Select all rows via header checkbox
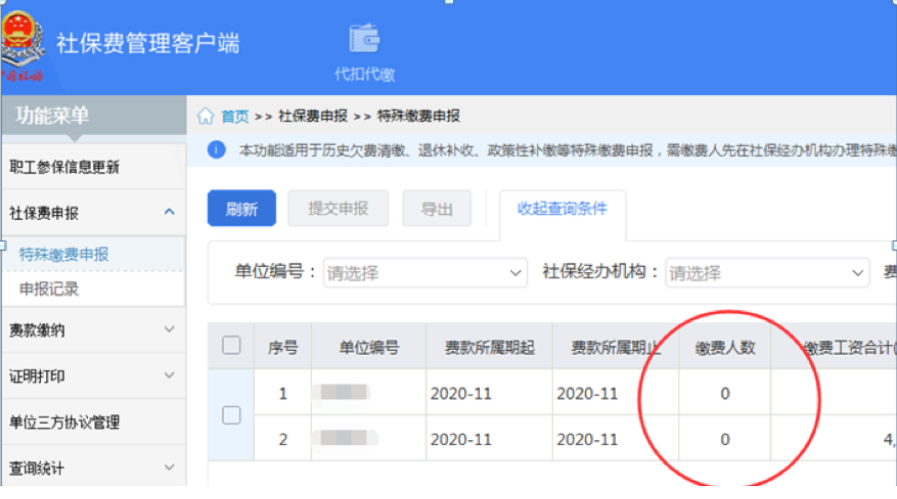The image size is (897, 499). (231, 346)
